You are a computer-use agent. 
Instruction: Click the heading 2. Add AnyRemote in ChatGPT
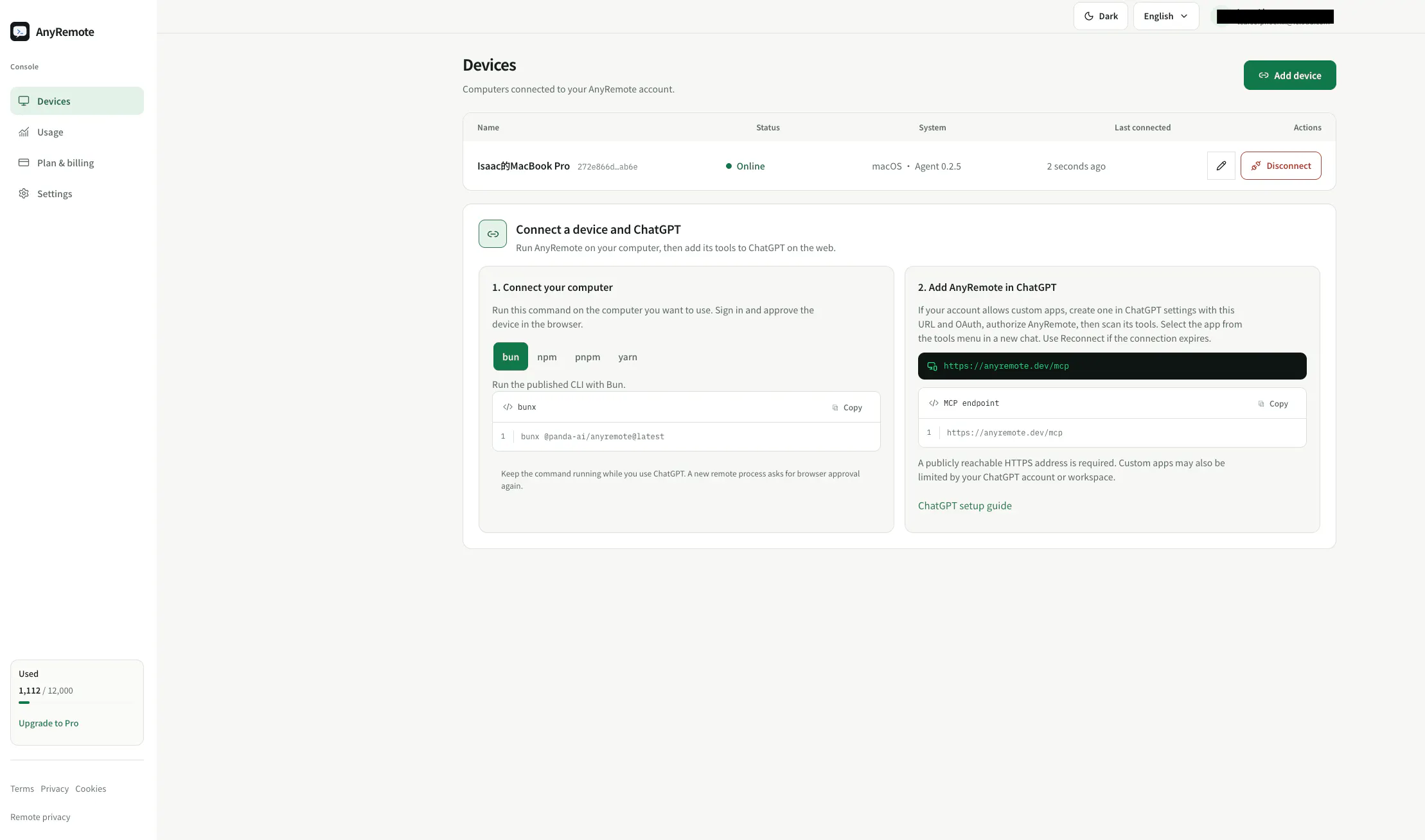point(987,287)
